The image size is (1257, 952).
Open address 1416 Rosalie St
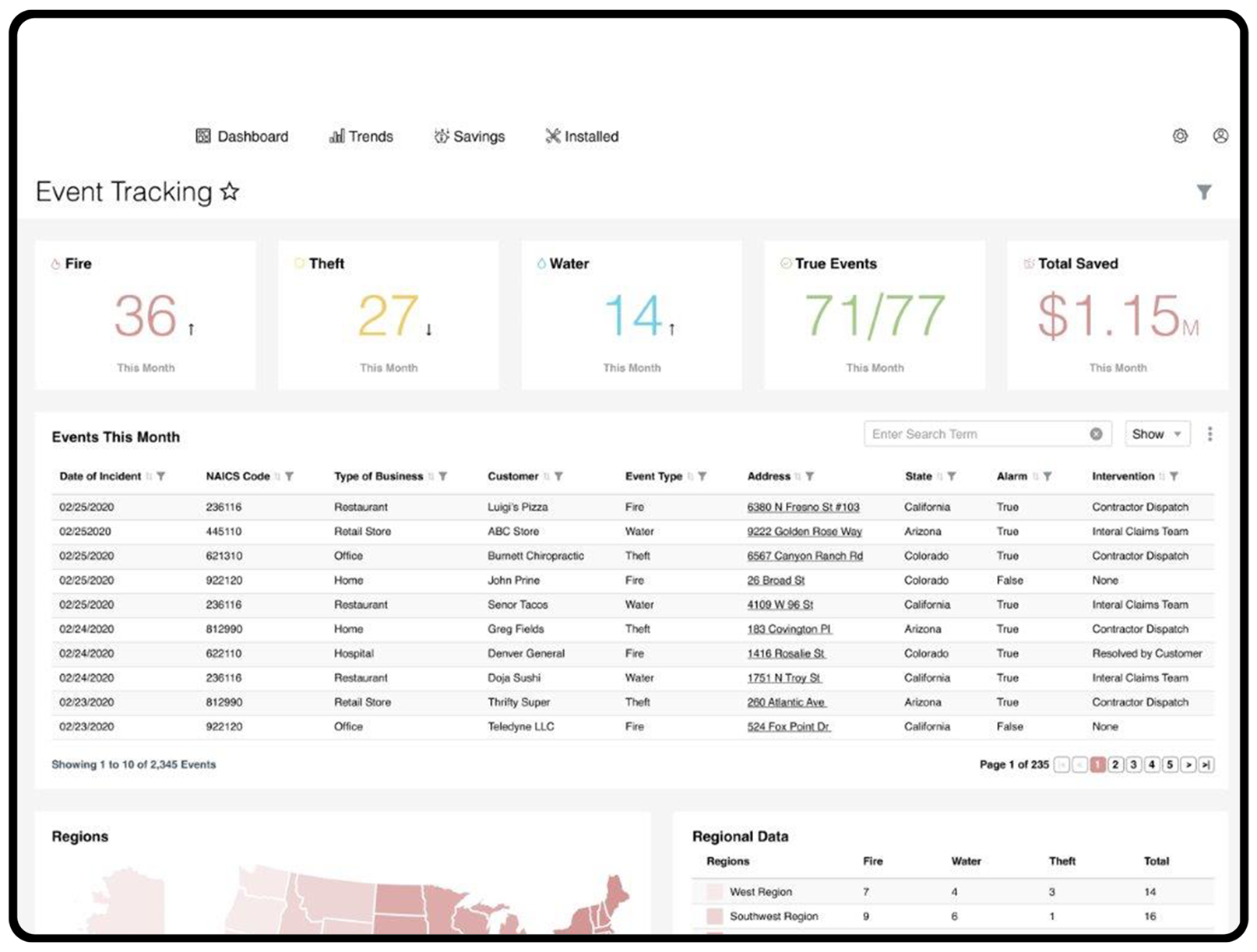pyautogui.click(x=787, y=654)
